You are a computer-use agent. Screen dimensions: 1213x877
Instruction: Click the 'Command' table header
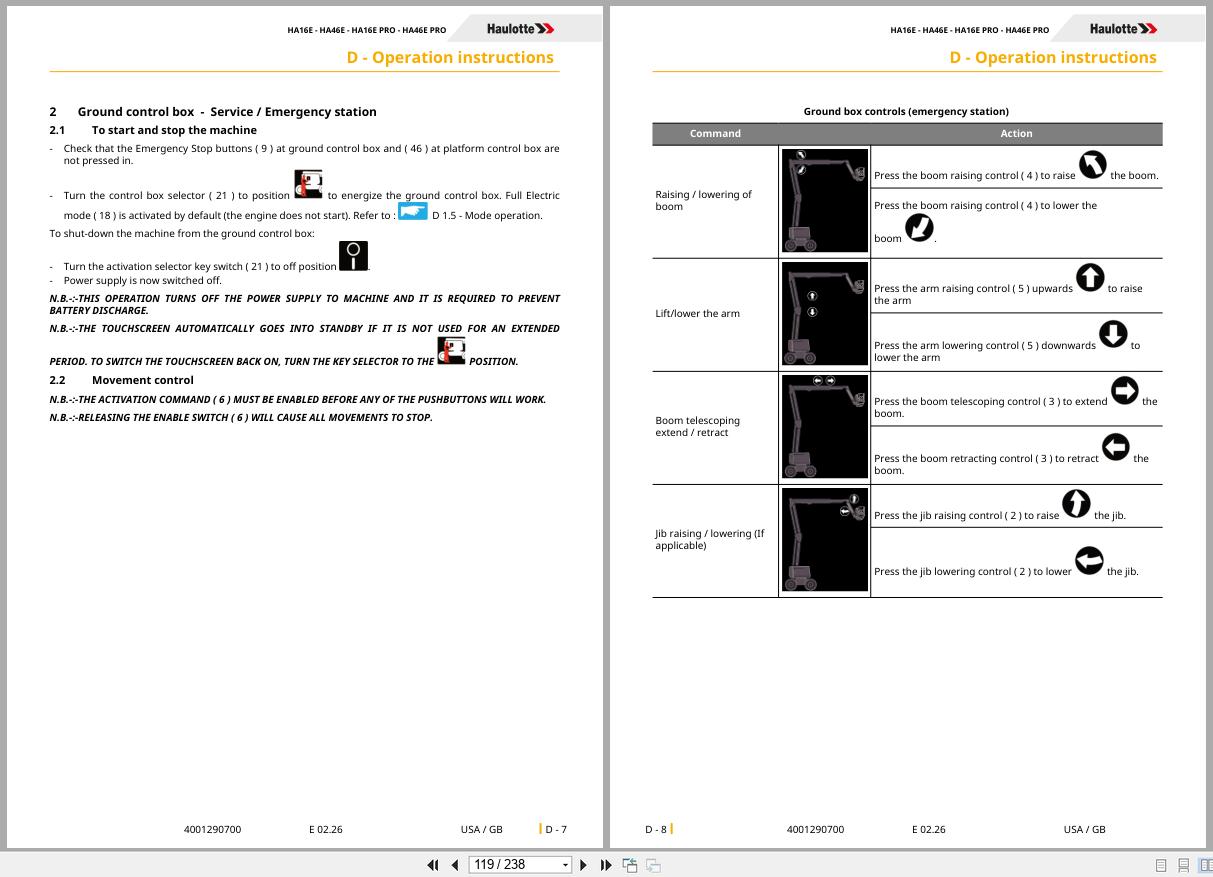[715, 133]
